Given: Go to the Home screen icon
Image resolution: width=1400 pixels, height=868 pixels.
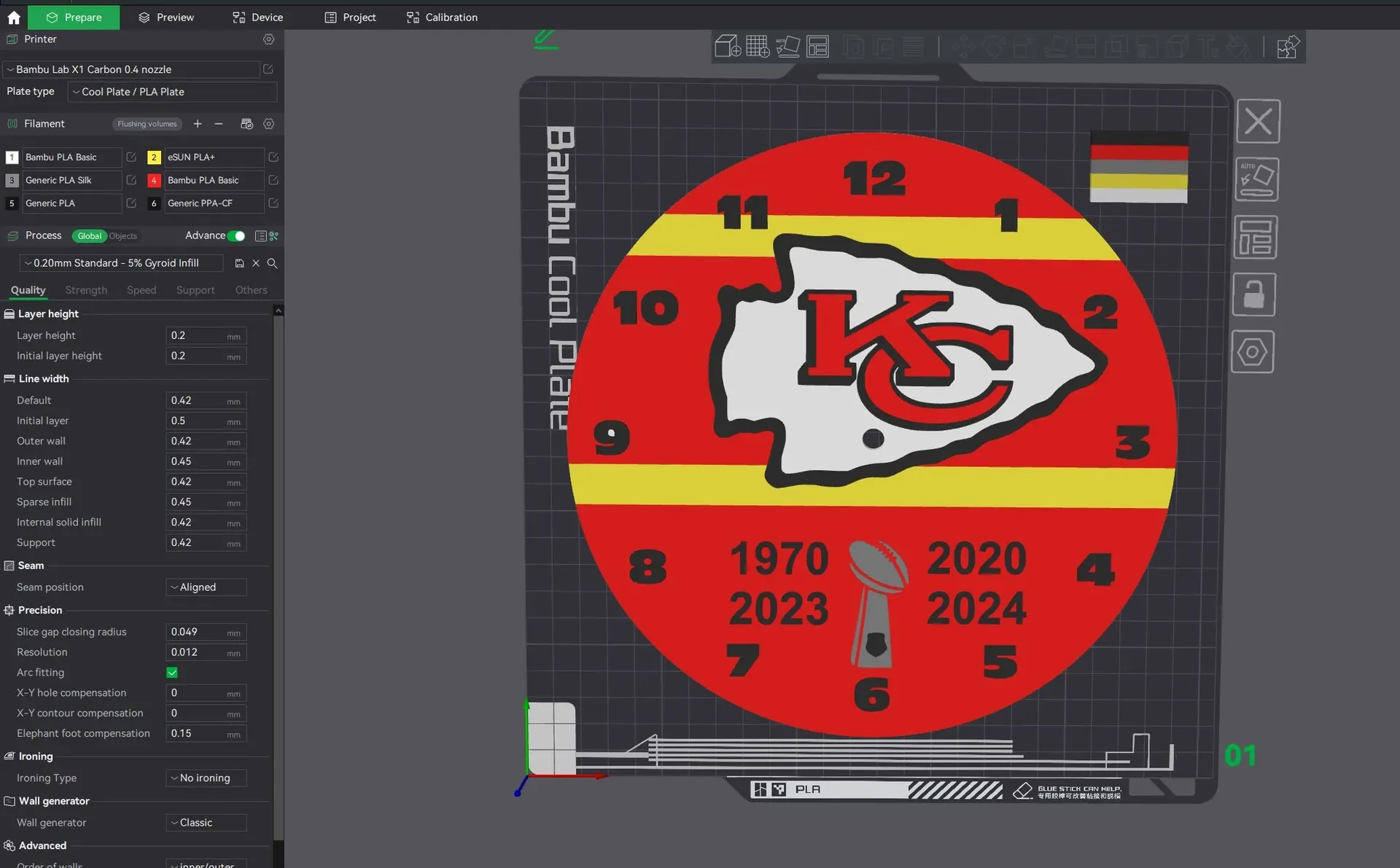Looking at the screenshot, I should pos(13,17).
